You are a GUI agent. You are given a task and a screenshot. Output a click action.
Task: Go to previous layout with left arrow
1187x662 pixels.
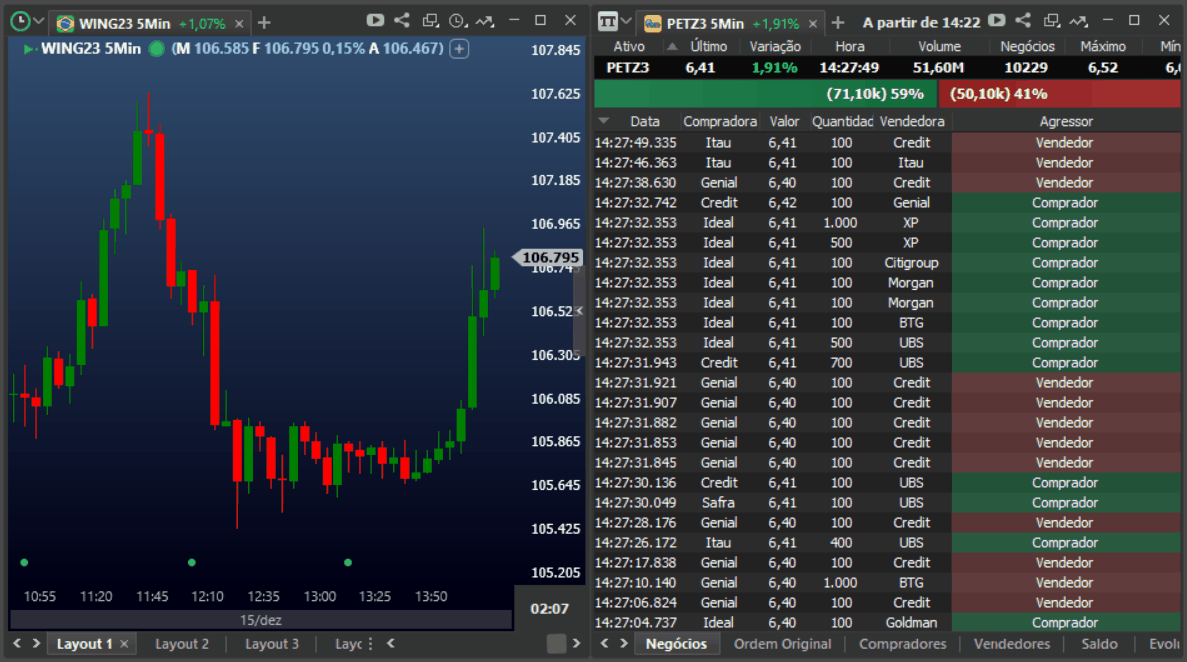click(x=17, y=643)
